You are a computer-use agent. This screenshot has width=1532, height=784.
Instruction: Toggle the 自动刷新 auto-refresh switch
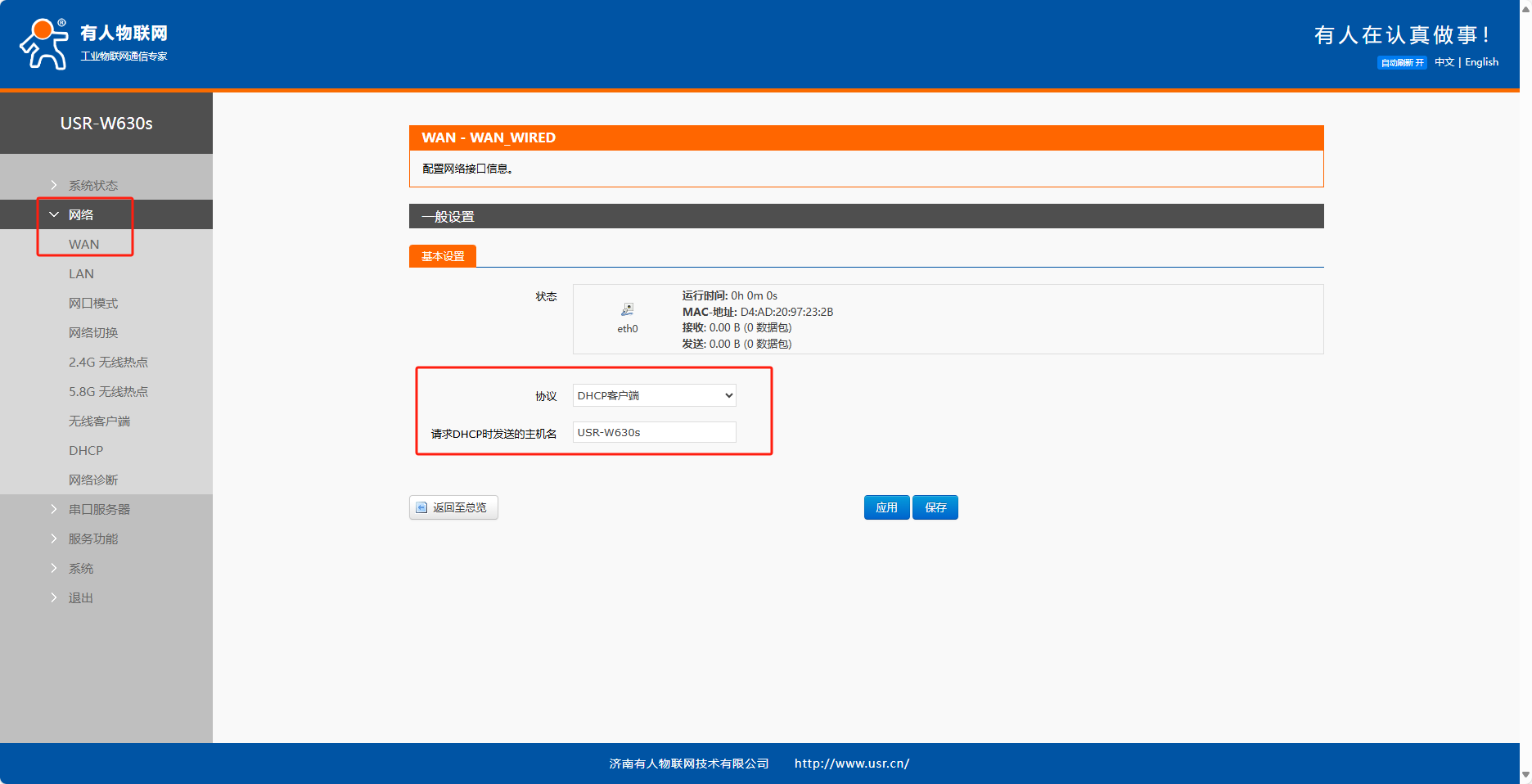1402,63
